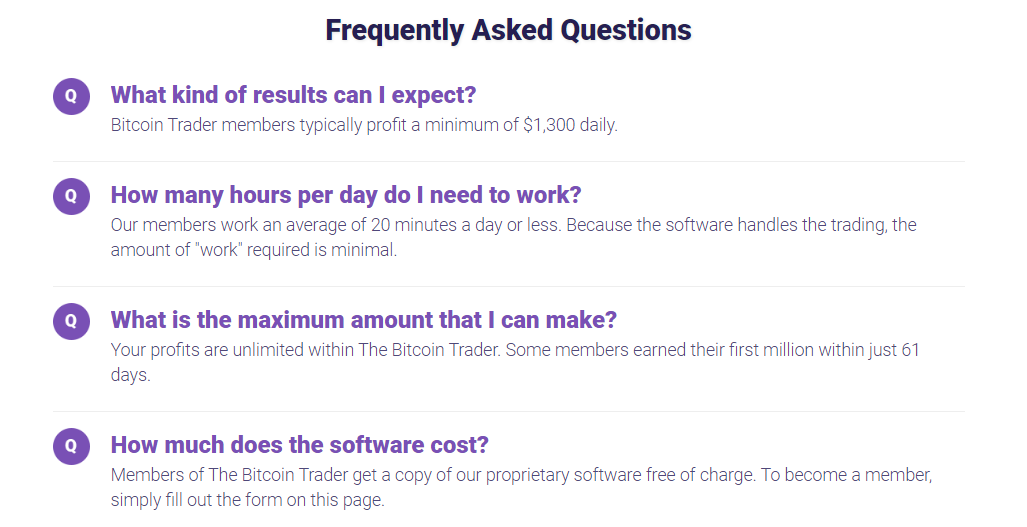Click answer mentioning 20 minutes a day
This screenshot has width=1027, height=527.
click(514, 237)
